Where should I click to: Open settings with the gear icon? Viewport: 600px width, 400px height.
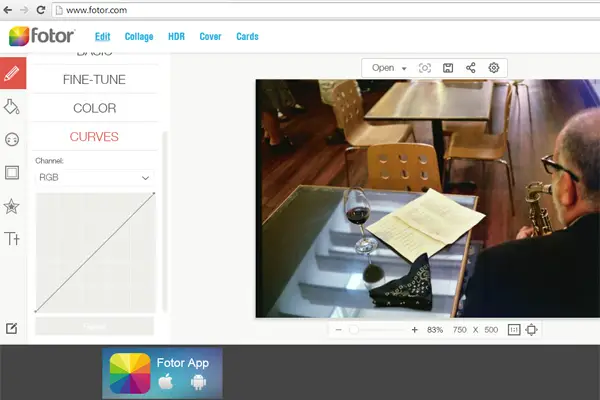tap(494, 68)
